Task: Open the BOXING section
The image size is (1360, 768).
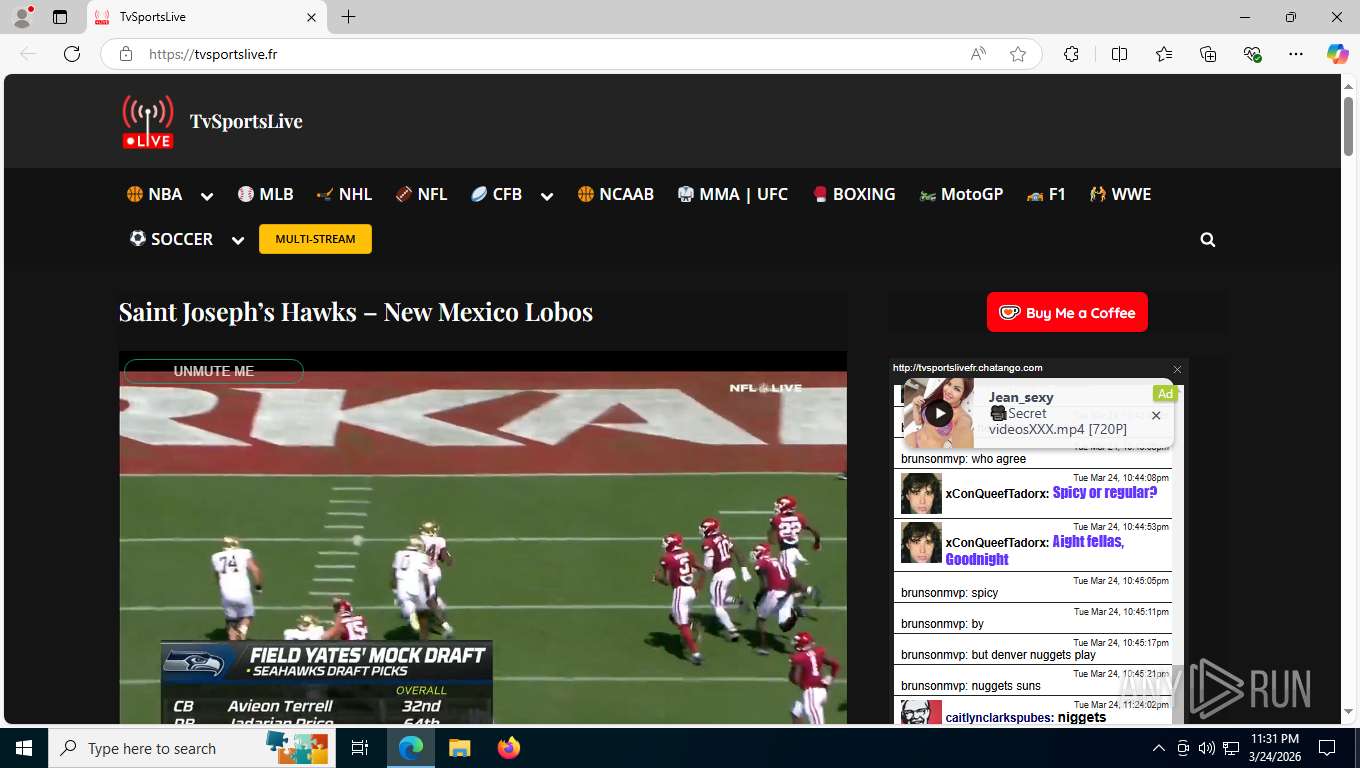Action: 853,194
